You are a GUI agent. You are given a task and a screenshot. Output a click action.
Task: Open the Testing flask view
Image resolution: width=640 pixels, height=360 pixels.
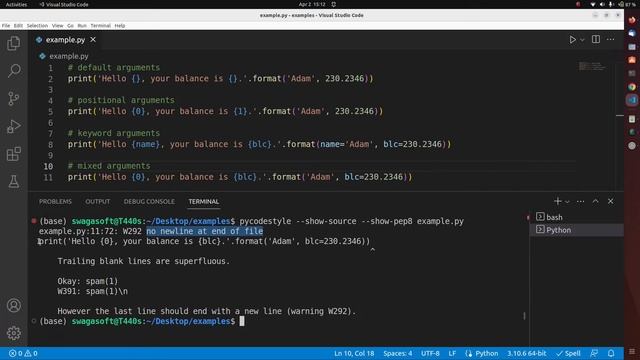pos(13,182)
